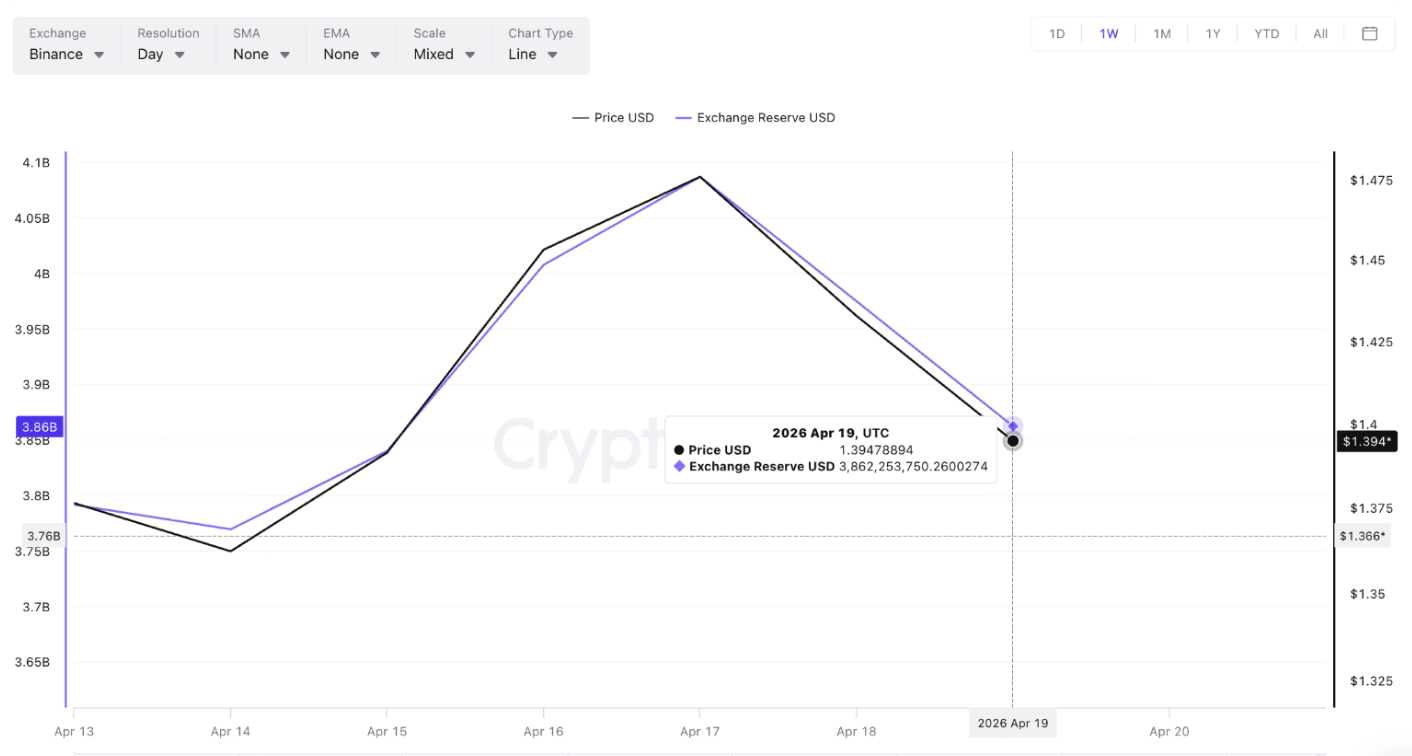Click the $1.394 price axis label
This screenshot has width=1412, height=756.
pyautogui.click(x=1367, y=441)
